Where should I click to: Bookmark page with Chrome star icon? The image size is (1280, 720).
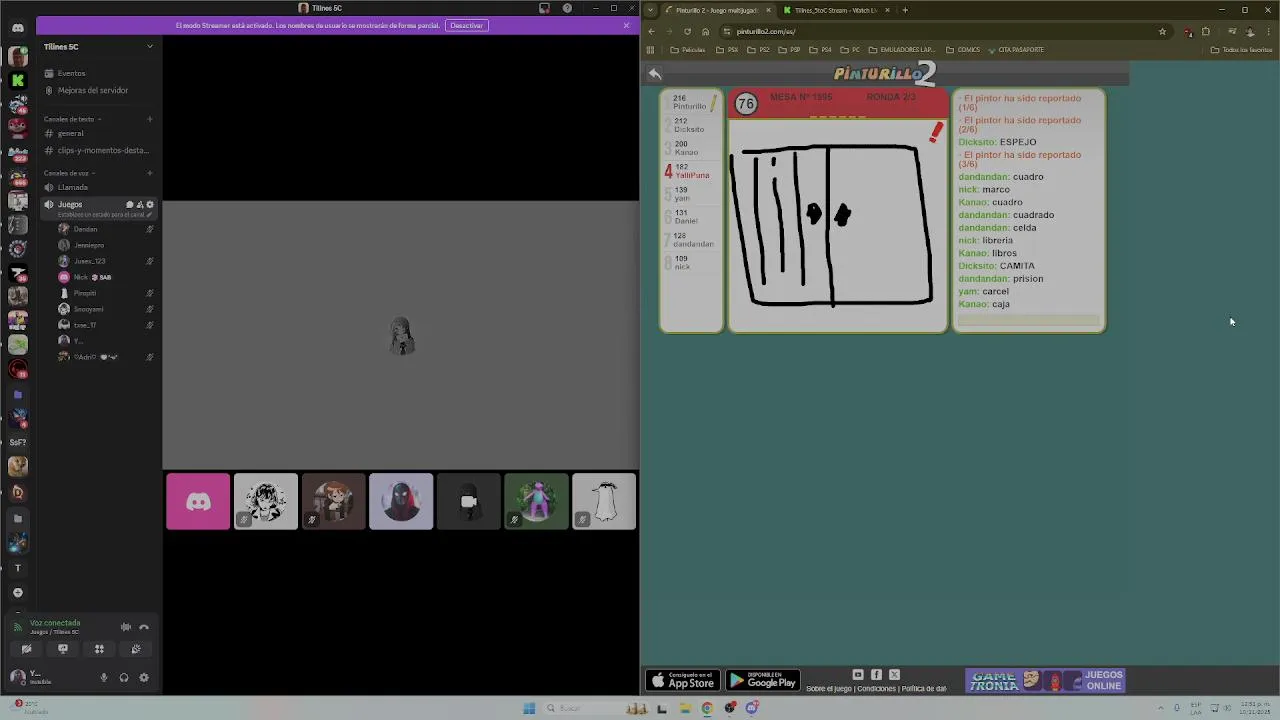pos(1162,31)
